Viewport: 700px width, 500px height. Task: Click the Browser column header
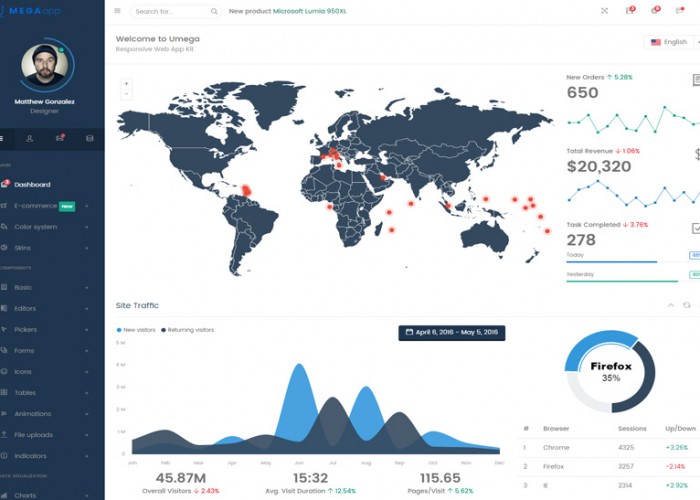(556, 429)
